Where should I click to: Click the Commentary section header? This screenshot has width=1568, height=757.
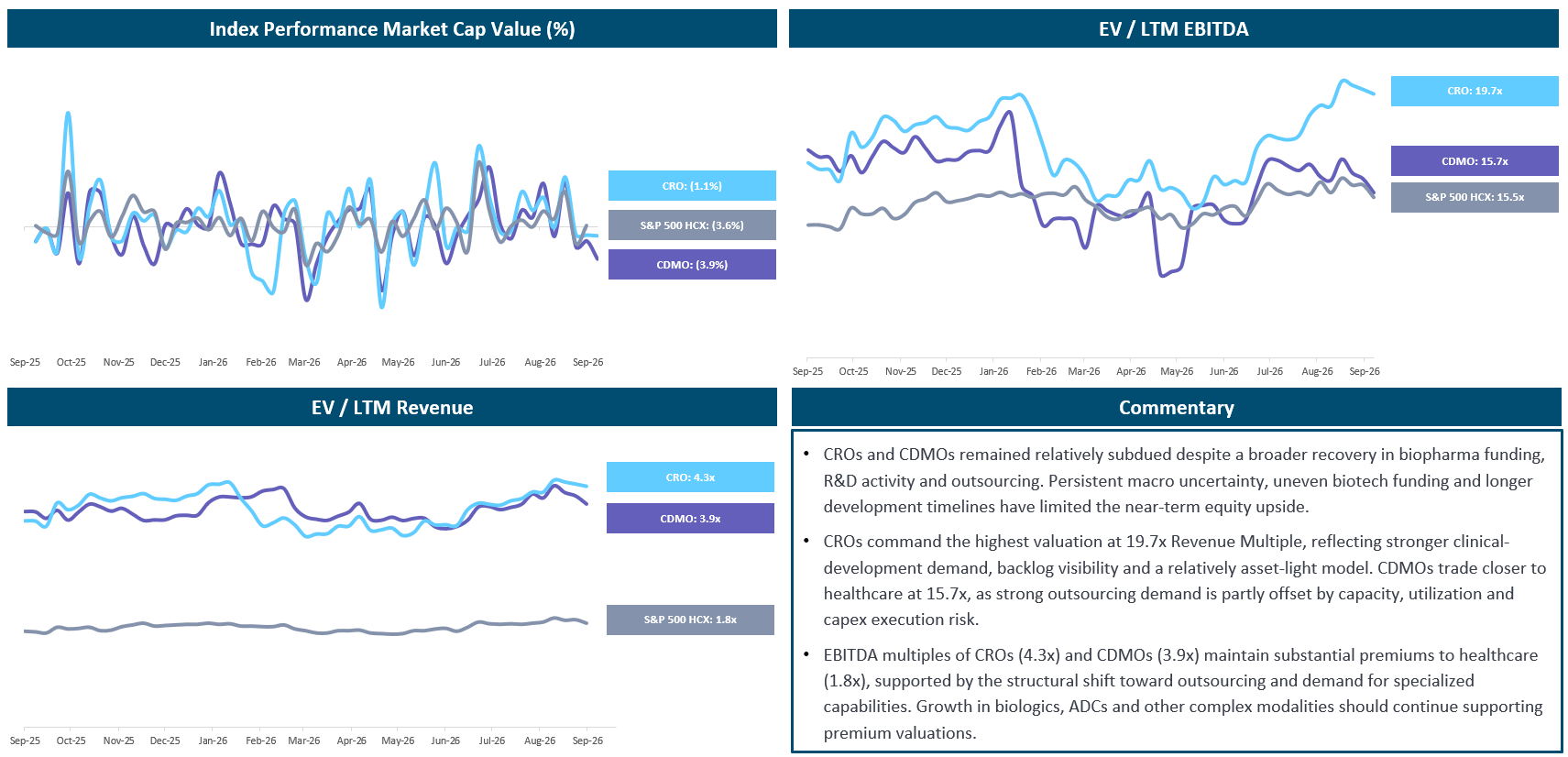pyautogui.click(x=1177, y=407)
